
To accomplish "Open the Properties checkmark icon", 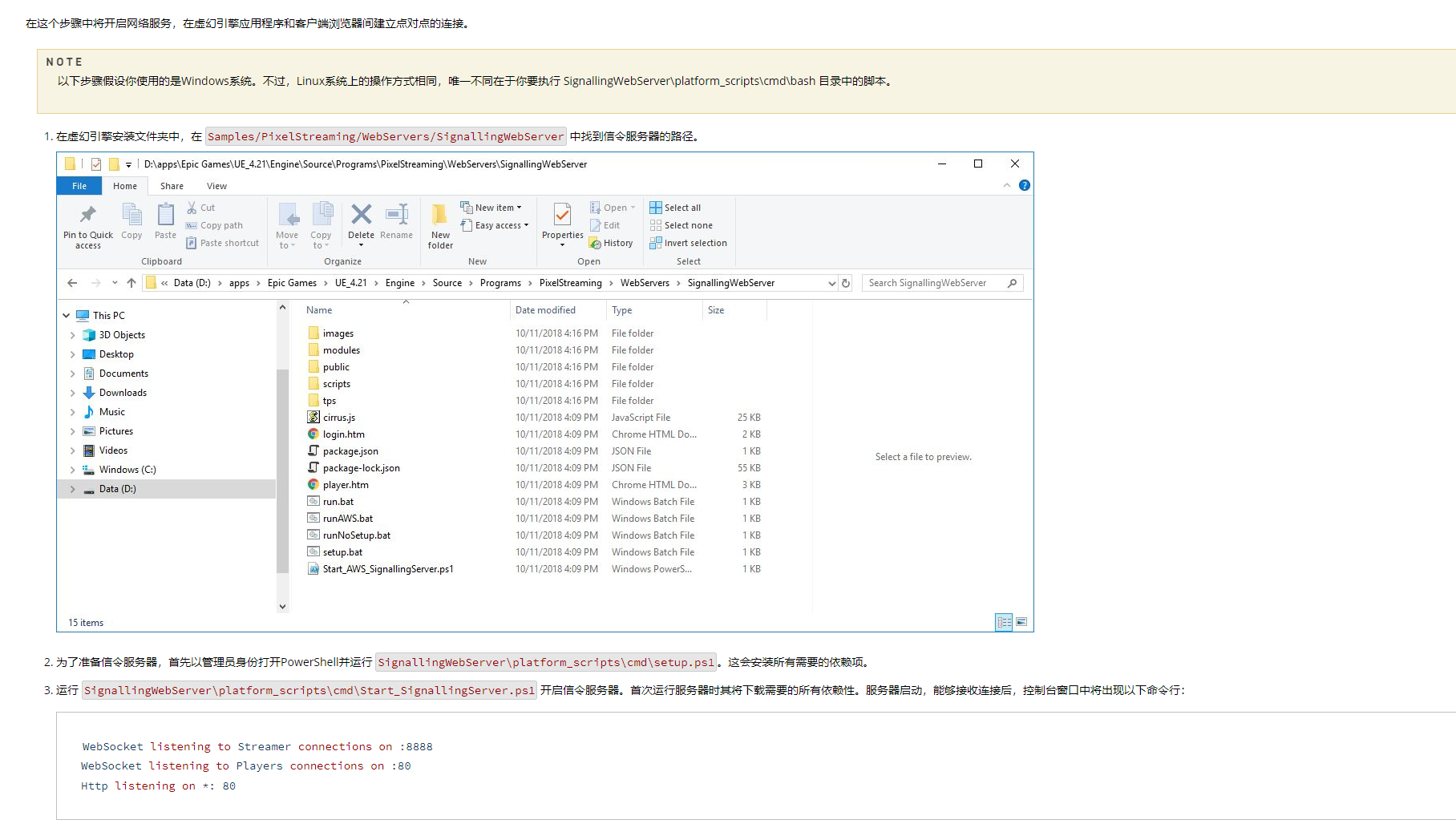I will (x=563, y=214).
